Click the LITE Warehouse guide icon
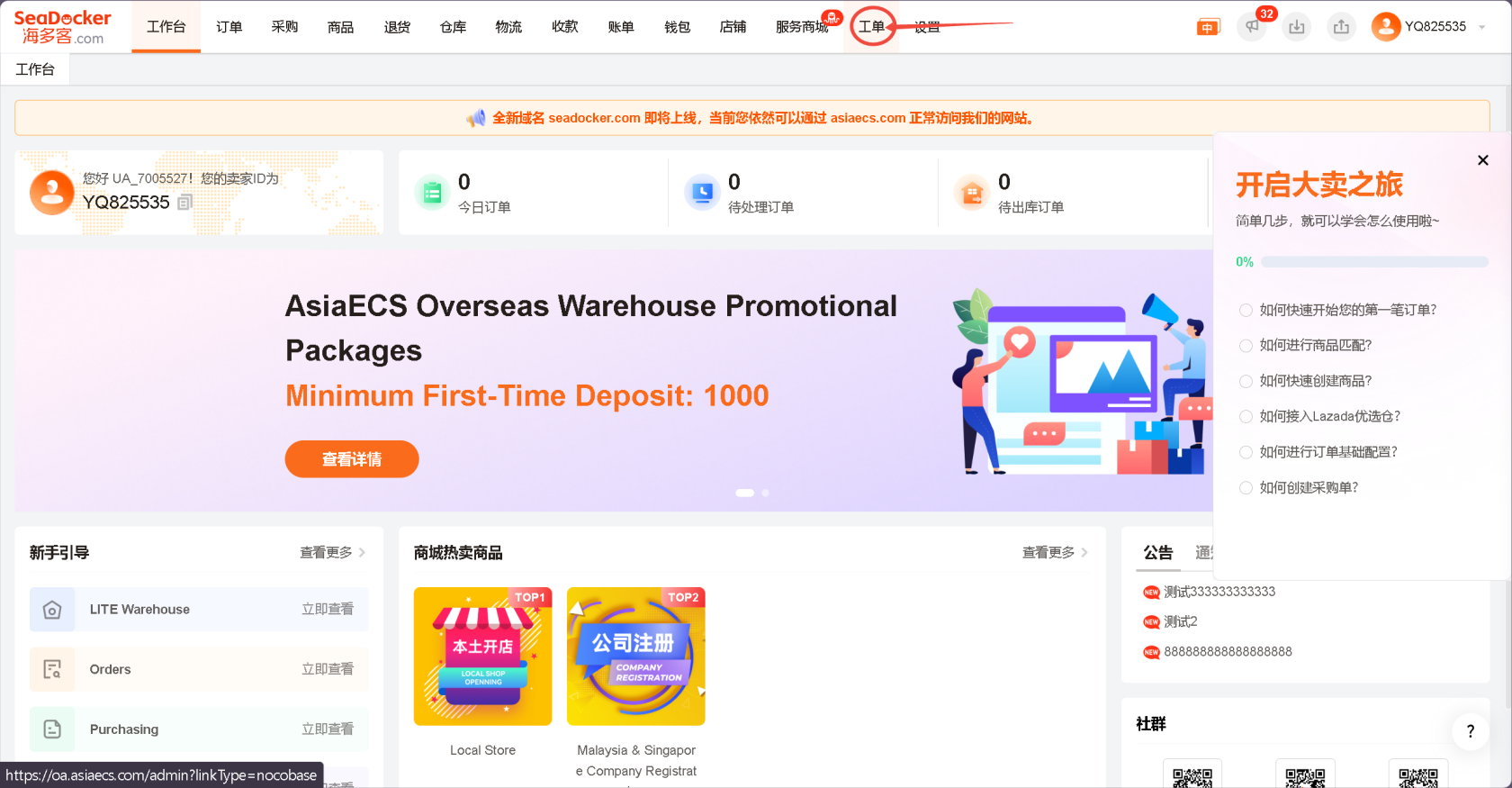The width and height of the screenshot is (1512, 788). [52, 610]
